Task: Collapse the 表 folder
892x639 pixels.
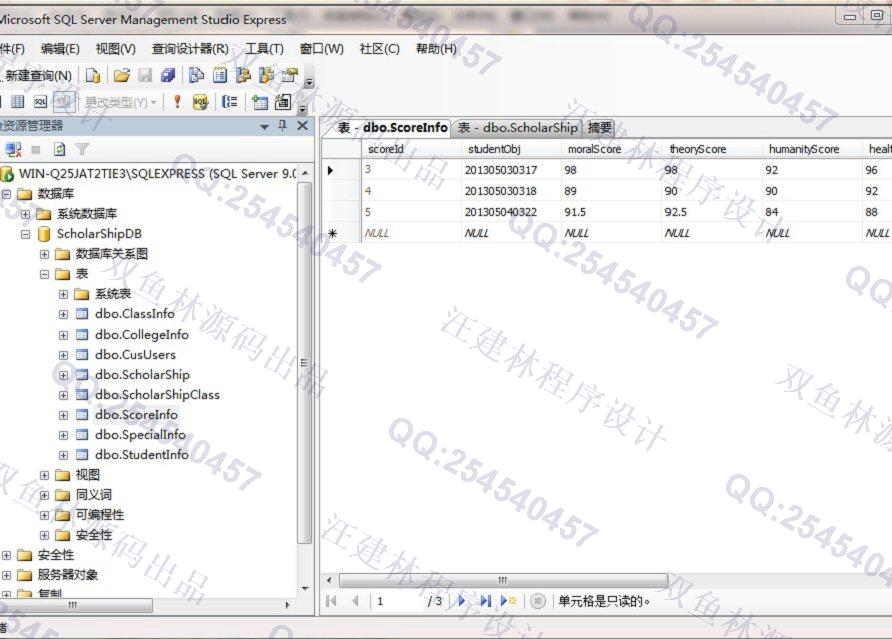Action: coord(44,274)
